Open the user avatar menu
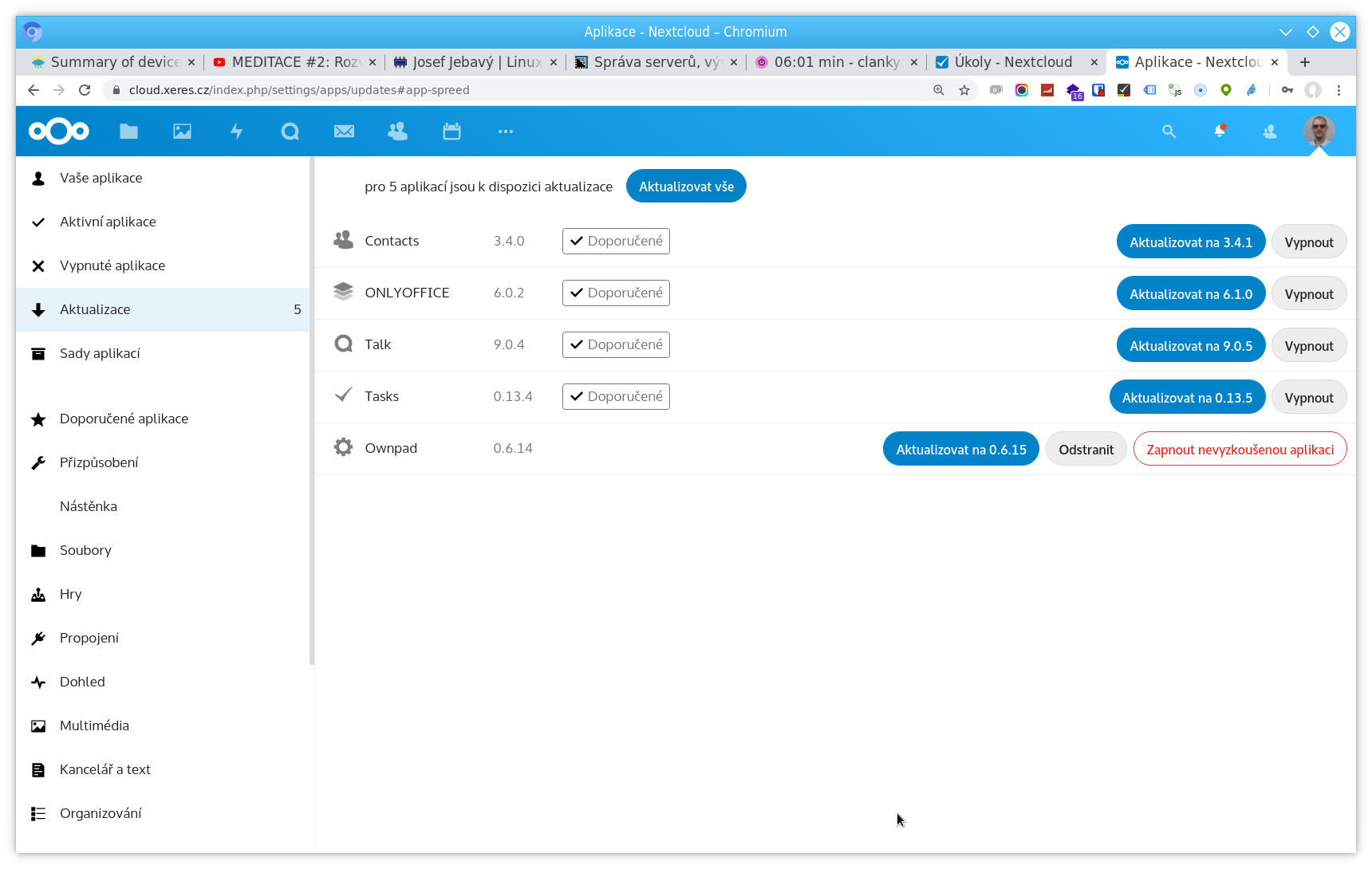 1319,131
